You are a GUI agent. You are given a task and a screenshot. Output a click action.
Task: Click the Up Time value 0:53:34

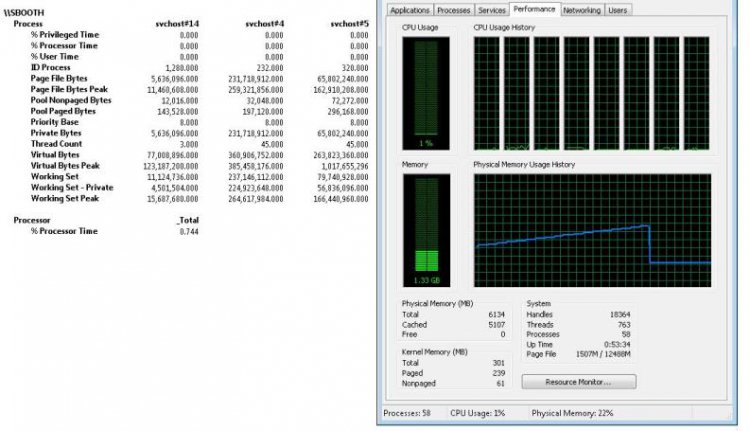[x=617, y=344]
